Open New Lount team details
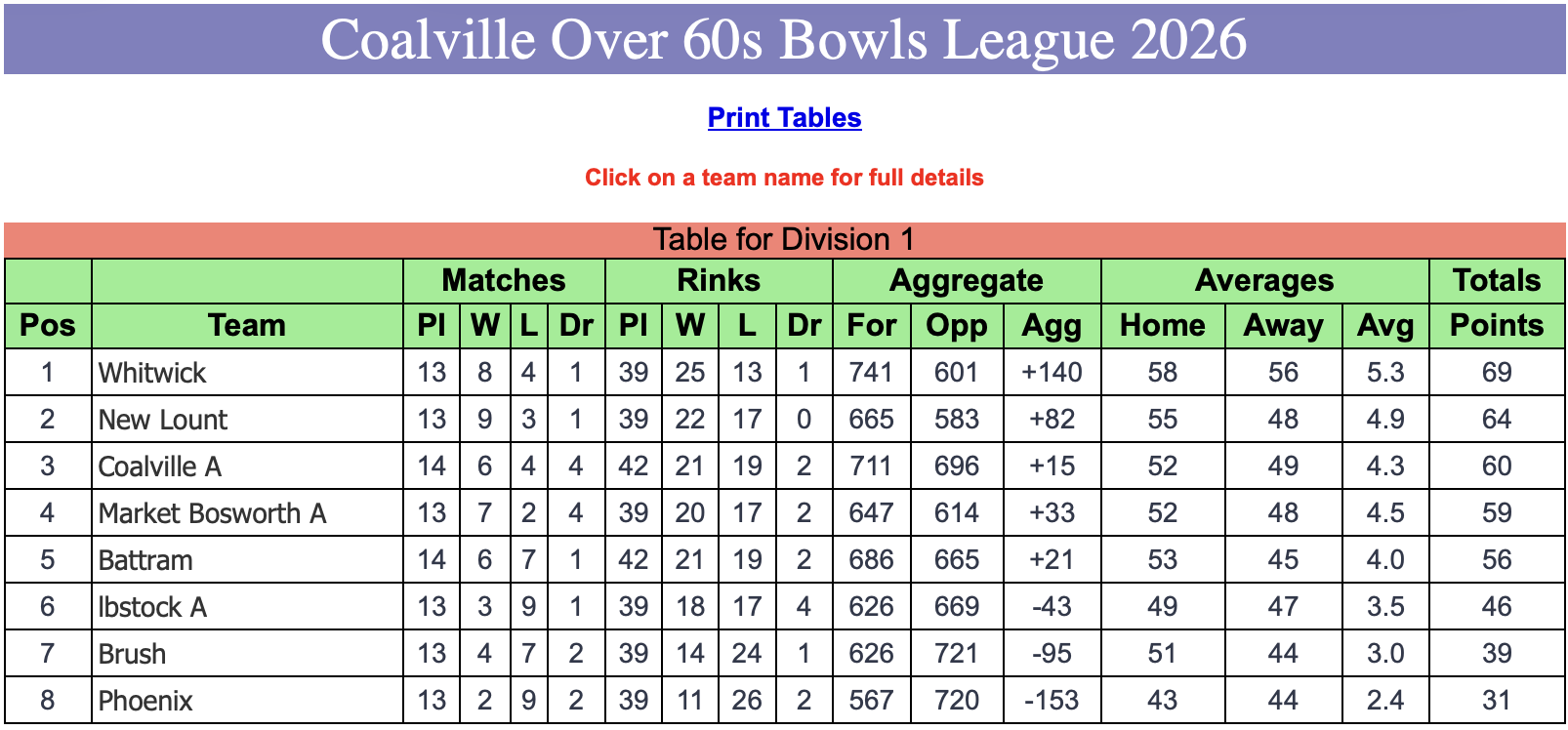Image resolution: width=1568 pixels, height=730 pixels. coord(163,420)
